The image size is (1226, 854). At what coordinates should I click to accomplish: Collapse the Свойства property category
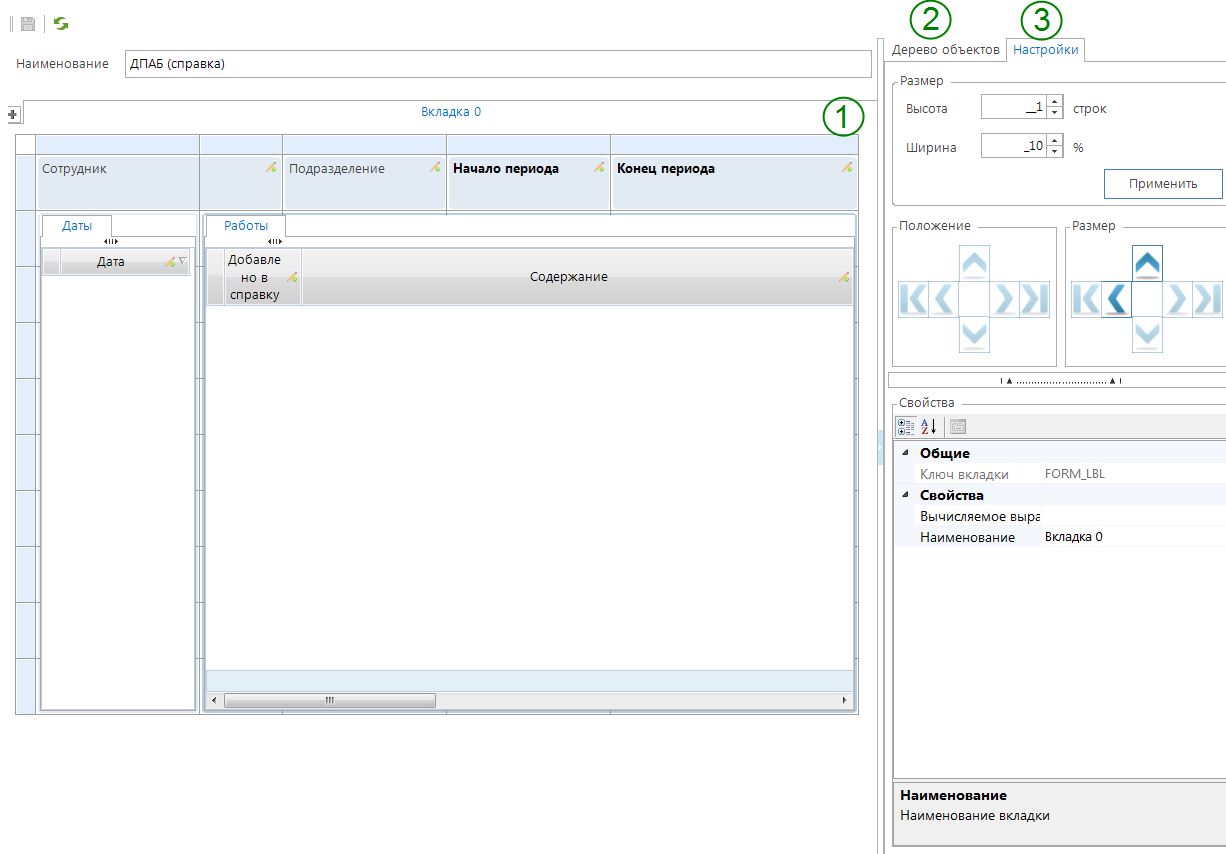[x=906, y=495]
